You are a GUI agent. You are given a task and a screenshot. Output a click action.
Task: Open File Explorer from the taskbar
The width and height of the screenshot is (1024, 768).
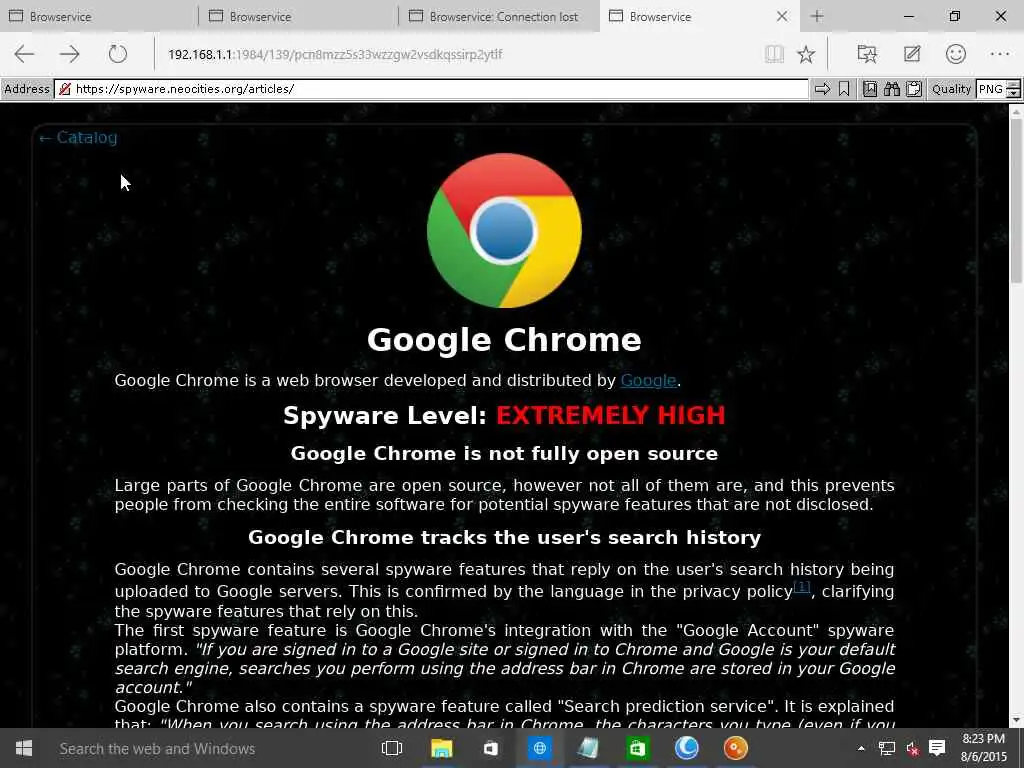click(441, 748)
